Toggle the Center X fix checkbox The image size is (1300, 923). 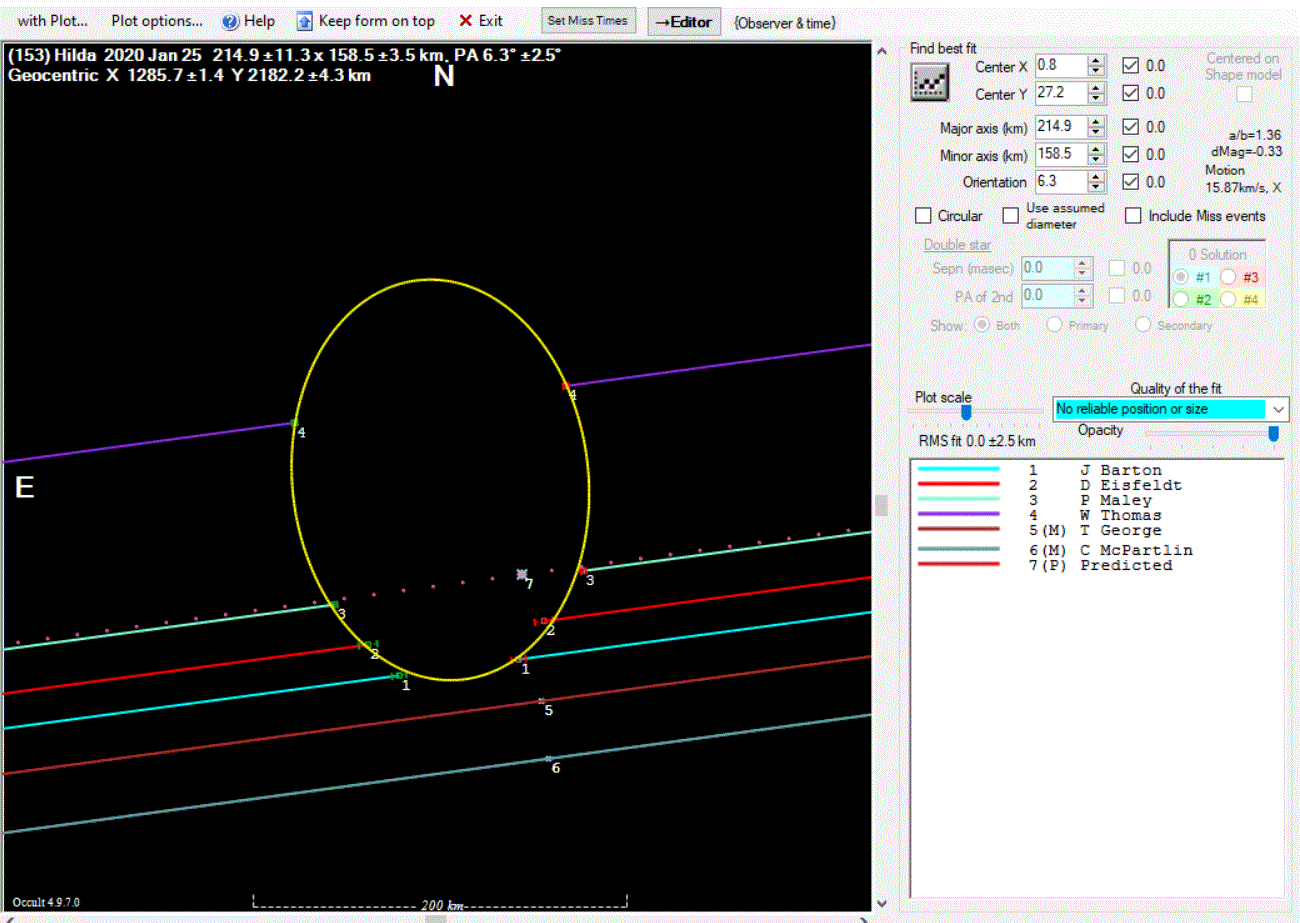[1130, 66]
